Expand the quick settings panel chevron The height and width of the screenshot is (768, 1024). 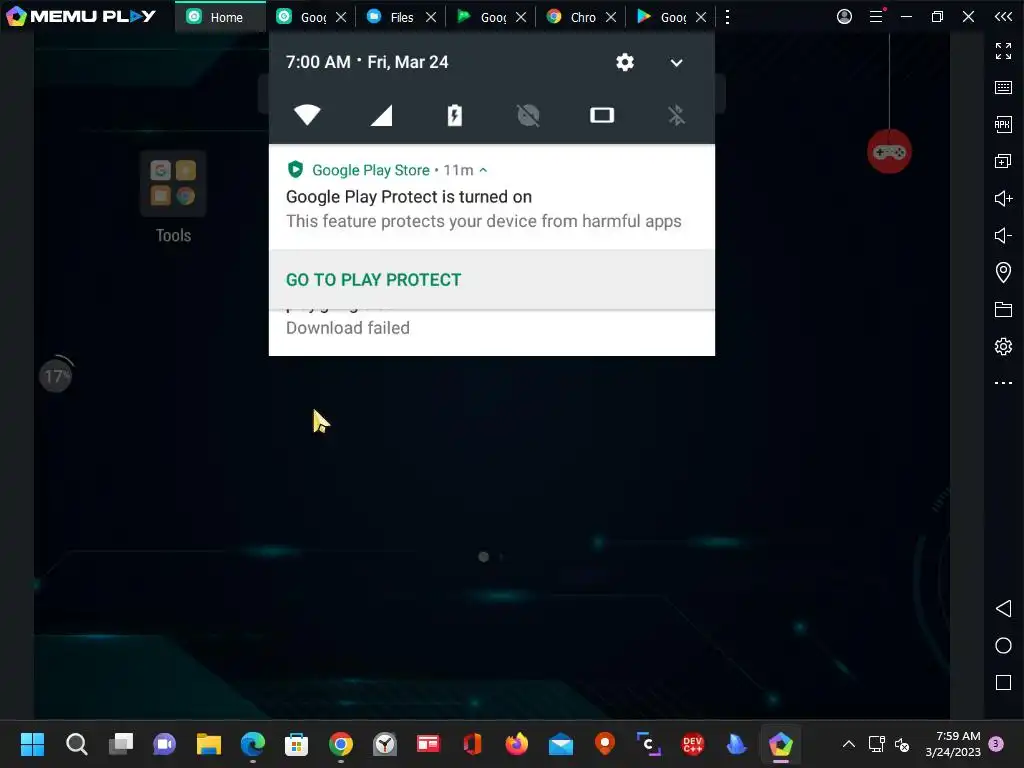[677, 63]
